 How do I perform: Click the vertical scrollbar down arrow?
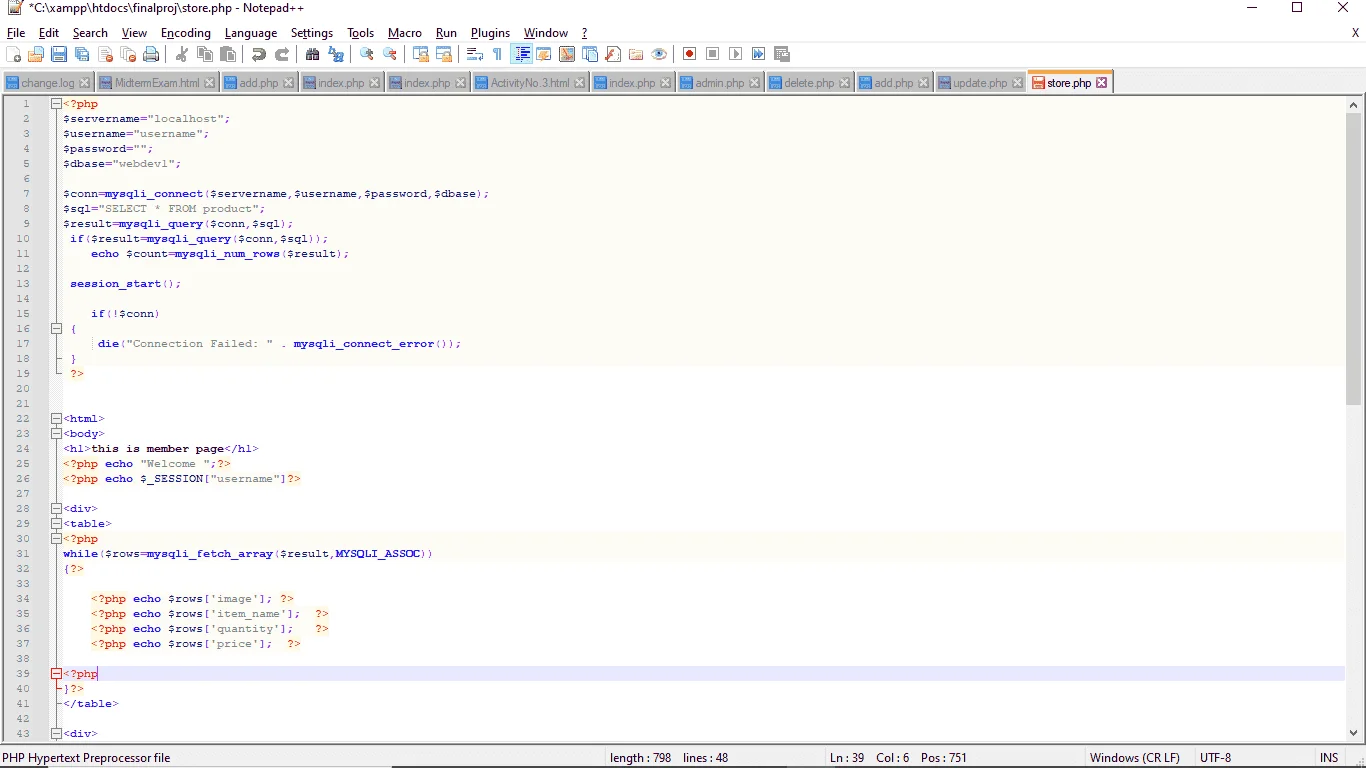click(x=1354, y=733)
